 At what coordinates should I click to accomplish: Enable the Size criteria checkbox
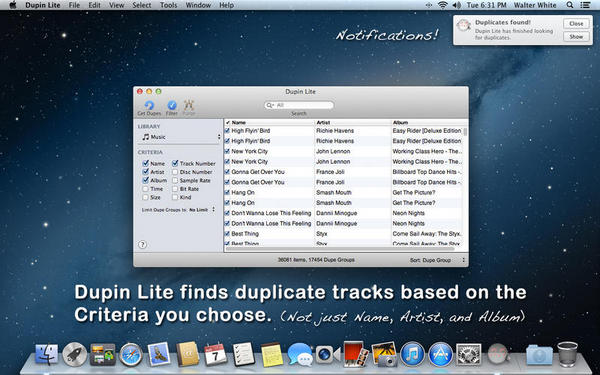pyautogui.click(x=145, y=197)
